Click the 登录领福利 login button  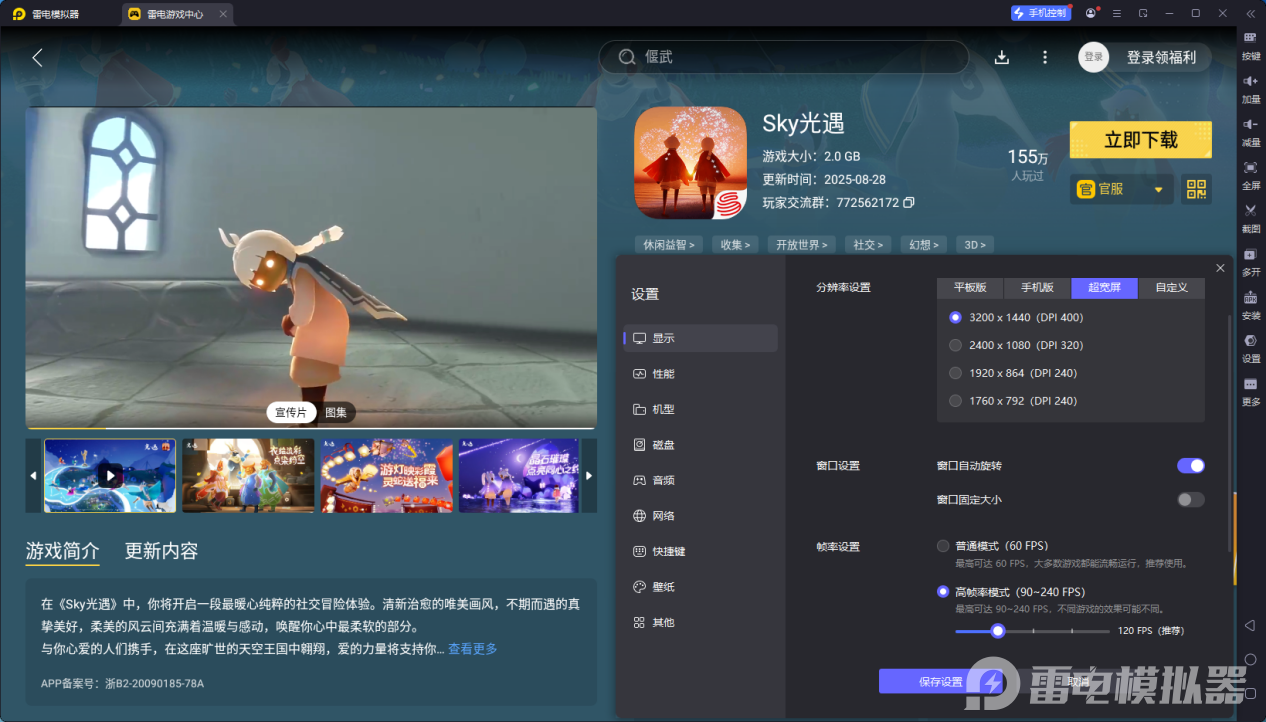coord(1161,57)
